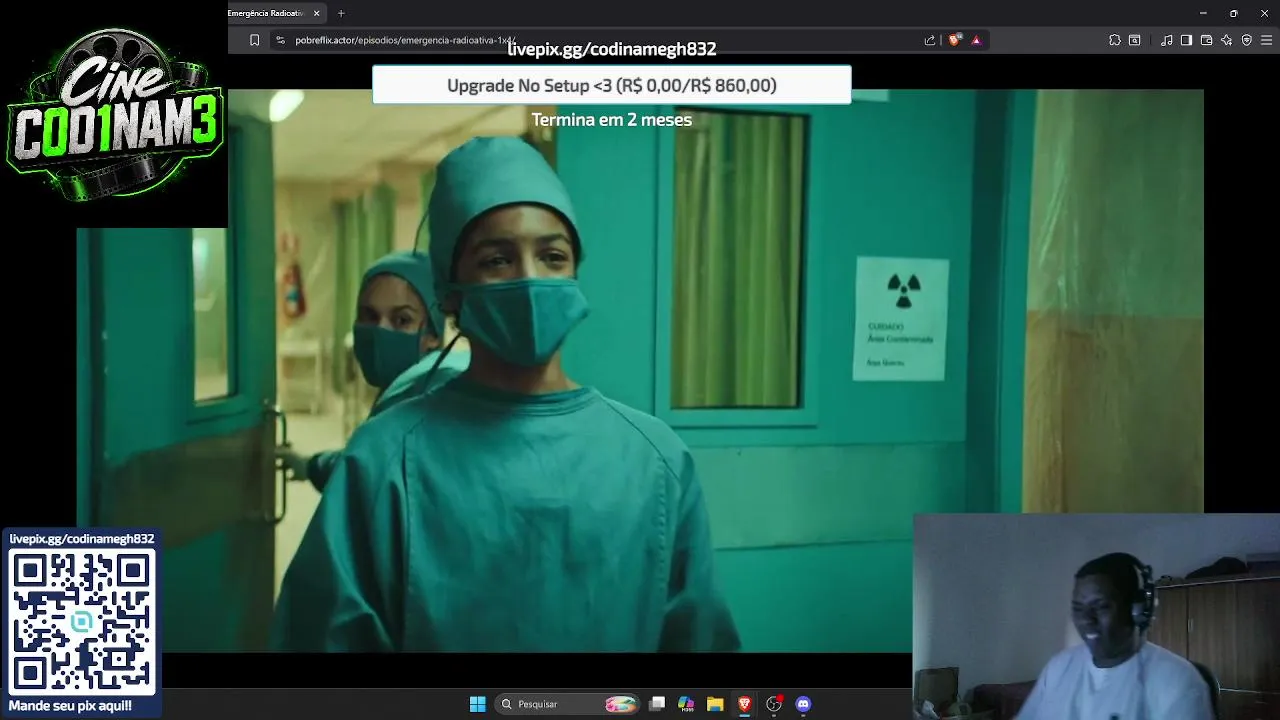Open the browser main menu
This screenshot has width=1280, height=720.
1267,40
